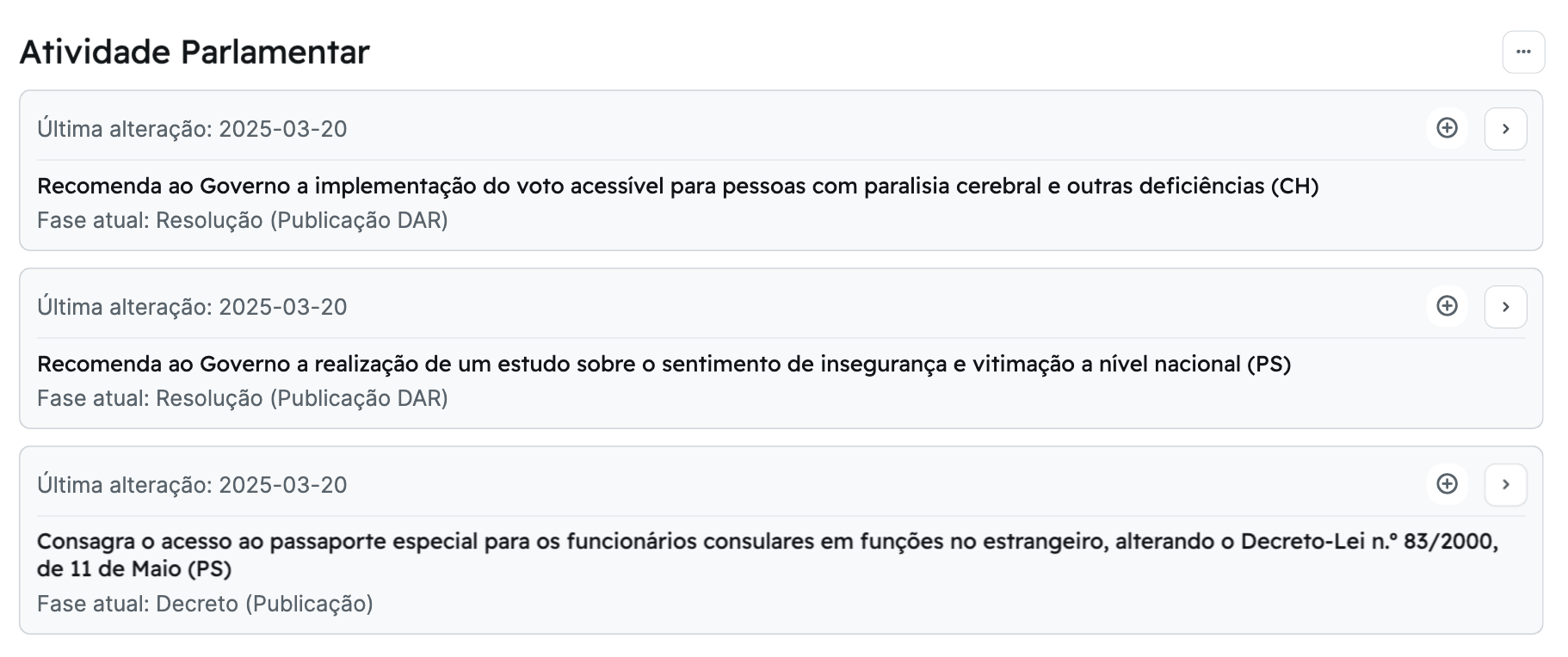Click Fase atual: Decreto (Publicação) text
Viewport: 1568px width, 657px height.
[205, 604]
